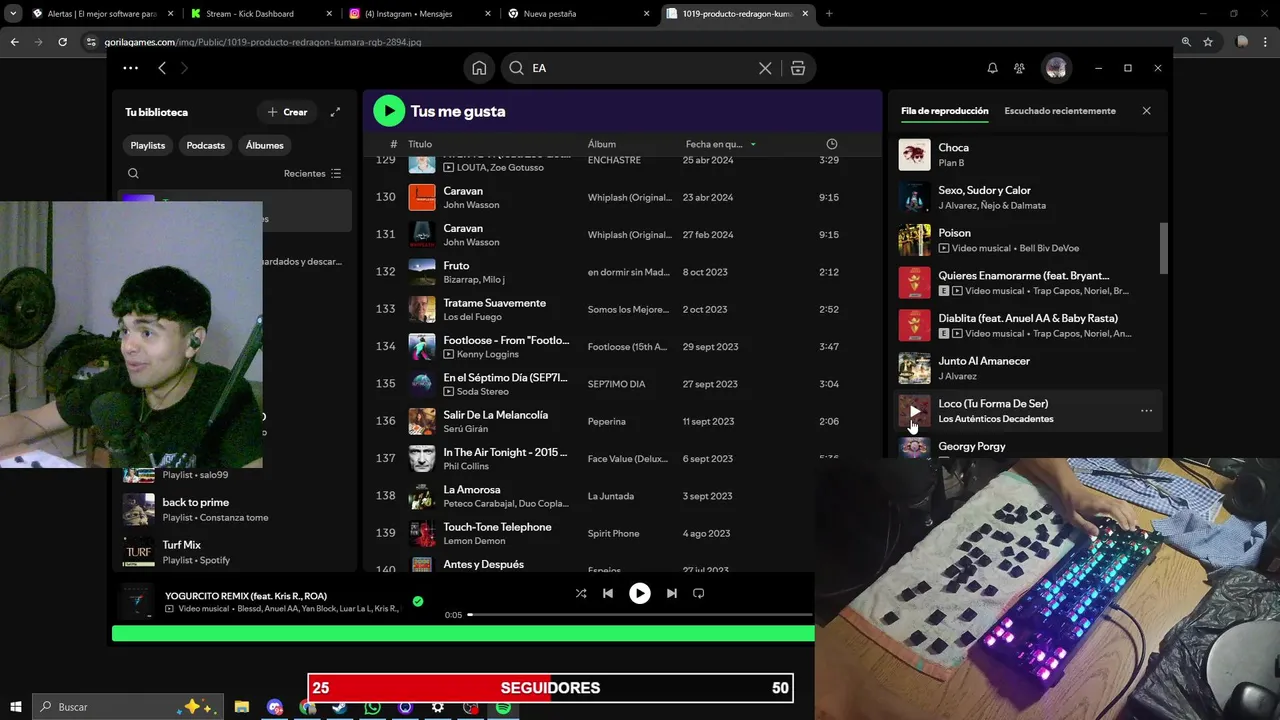The height and width of the screenshot is (720, 1280).
Task: Click La Amorosa cover thumbnail
Action: 422,496
